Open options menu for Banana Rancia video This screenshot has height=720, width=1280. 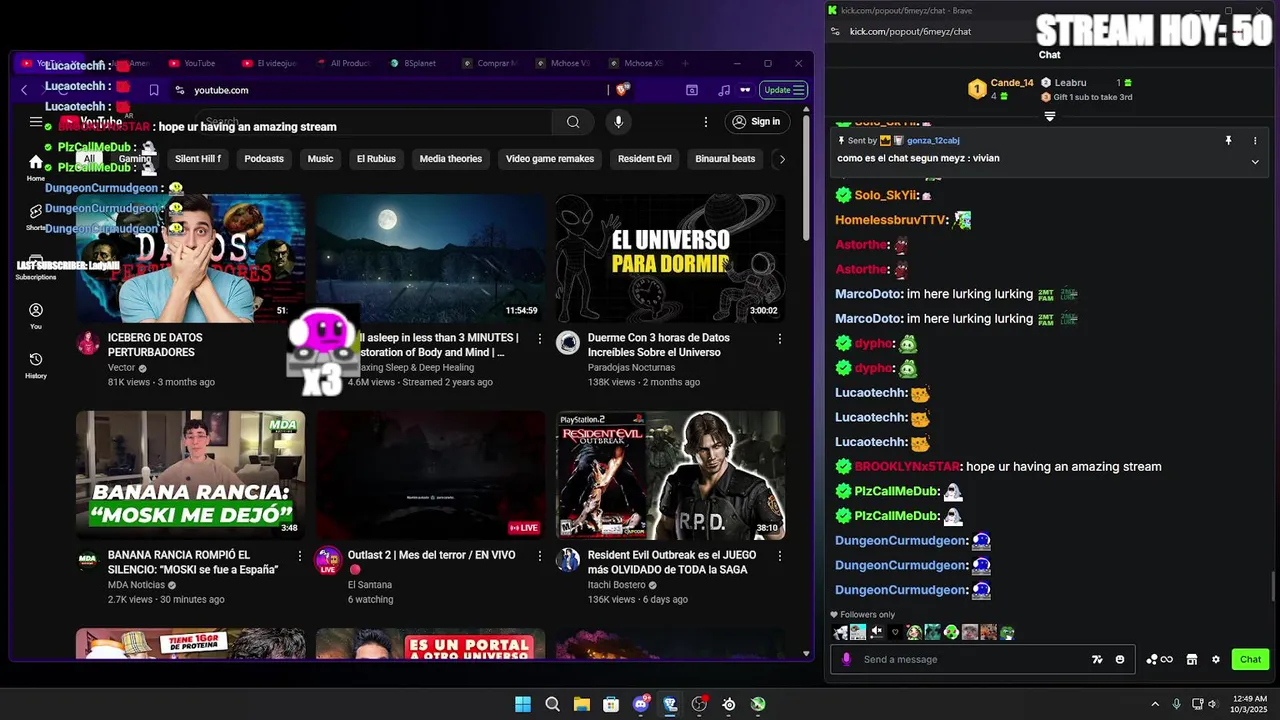click(300, 556)
